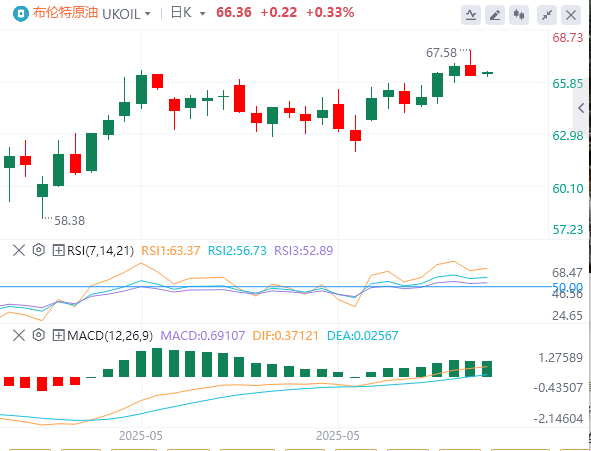
Task: Toggle the plus box beside RSI(7,14,21)
Action: pos(58,250)
